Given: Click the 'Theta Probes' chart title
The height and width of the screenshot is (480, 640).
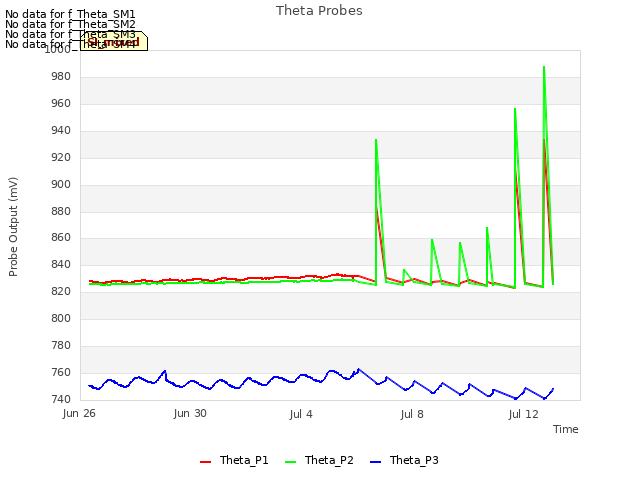Looking at the screenshot, I should click(319, 11).
